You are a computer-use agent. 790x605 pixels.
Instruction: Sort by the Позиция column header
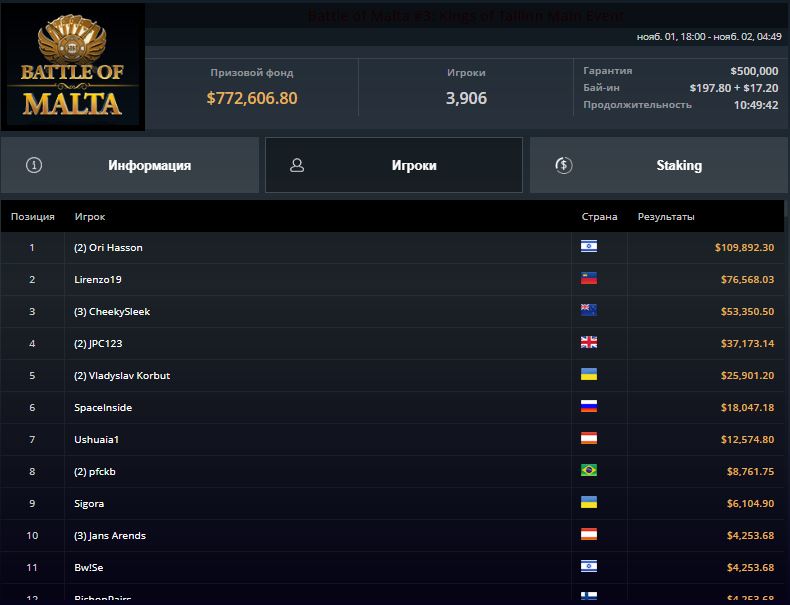(32, 216)
